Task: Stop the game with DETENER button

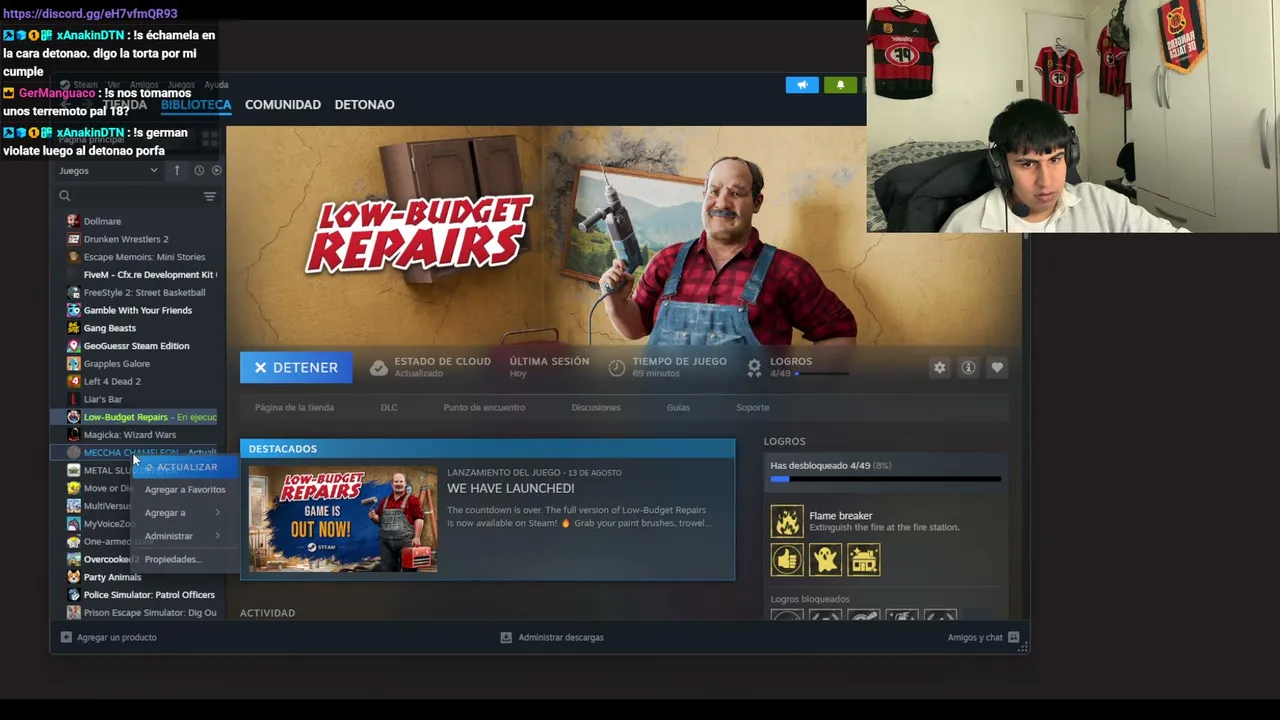Action: click(x=296, y=368)
